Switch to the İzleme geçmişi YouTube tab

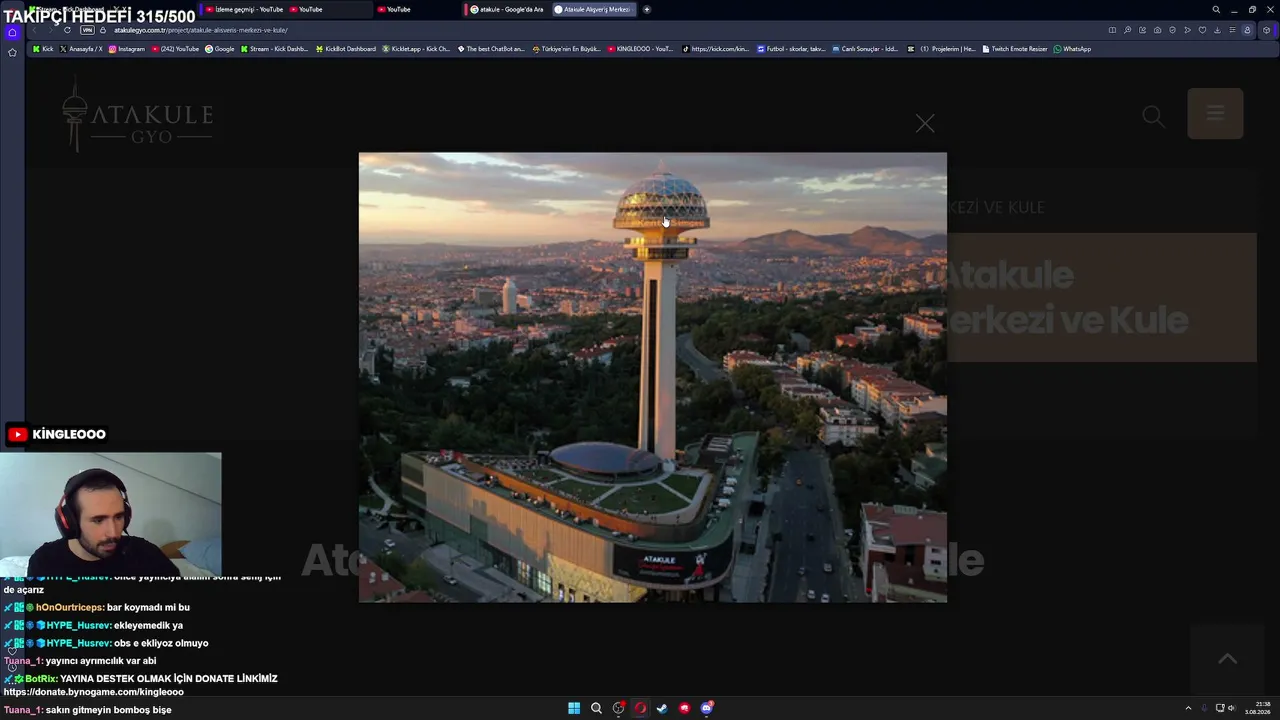coord(245,9)
